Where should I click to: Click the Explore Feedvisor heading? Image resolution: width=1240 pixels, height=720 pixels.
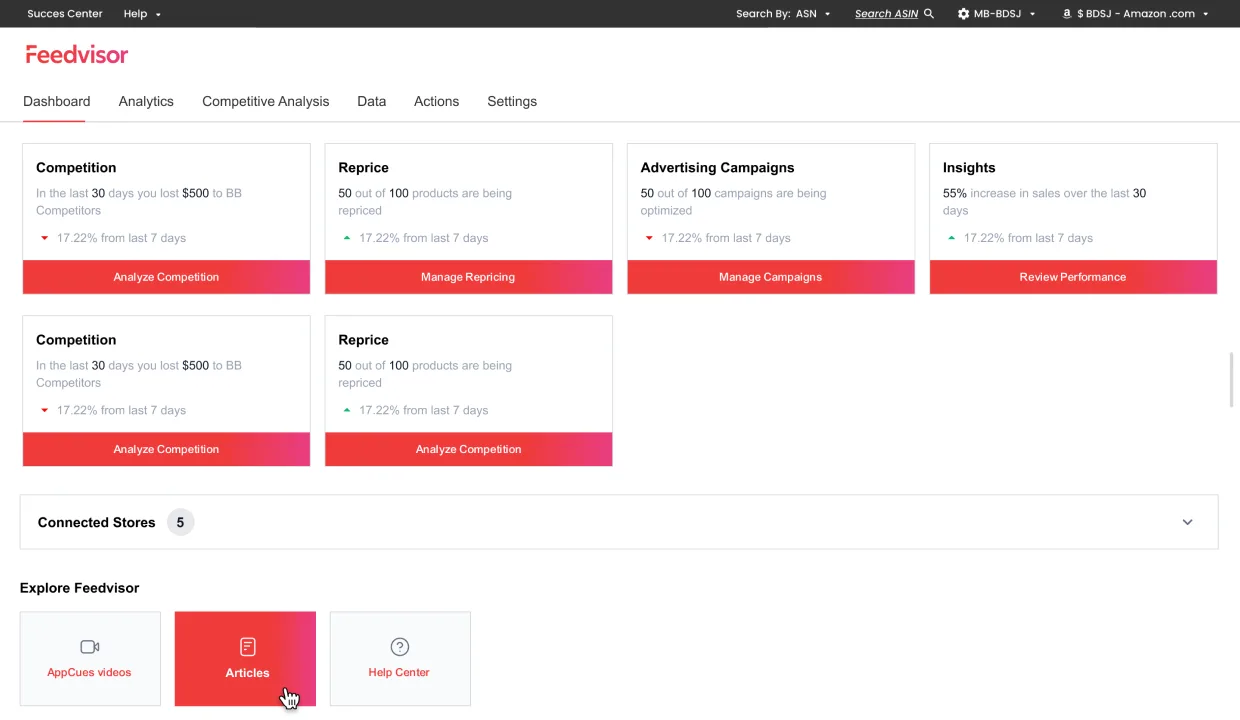click(80, 588)
